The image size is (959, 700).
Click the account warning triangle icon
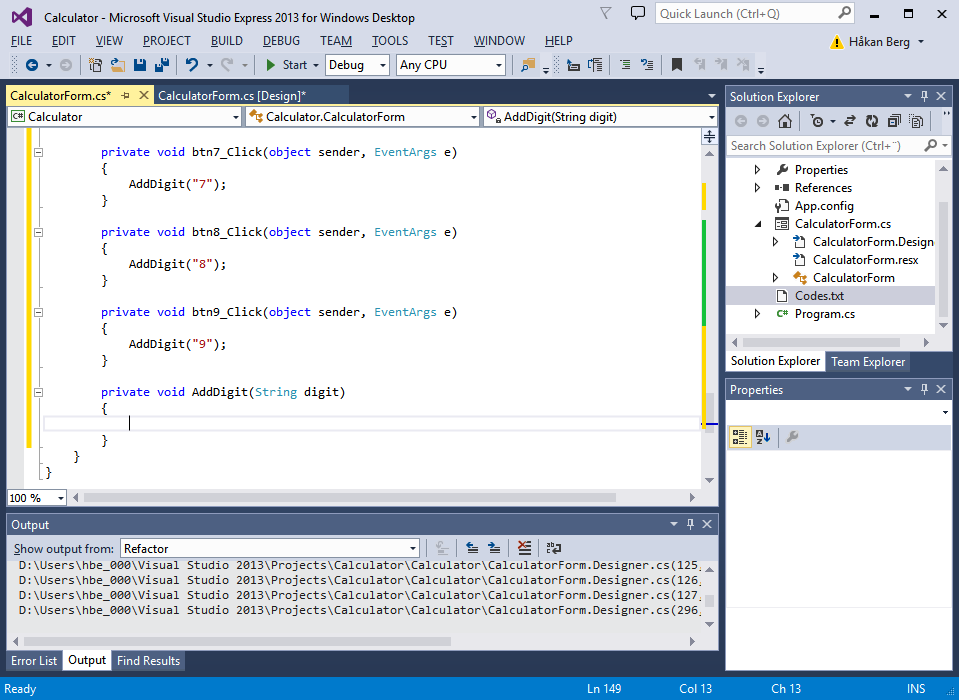836,42
